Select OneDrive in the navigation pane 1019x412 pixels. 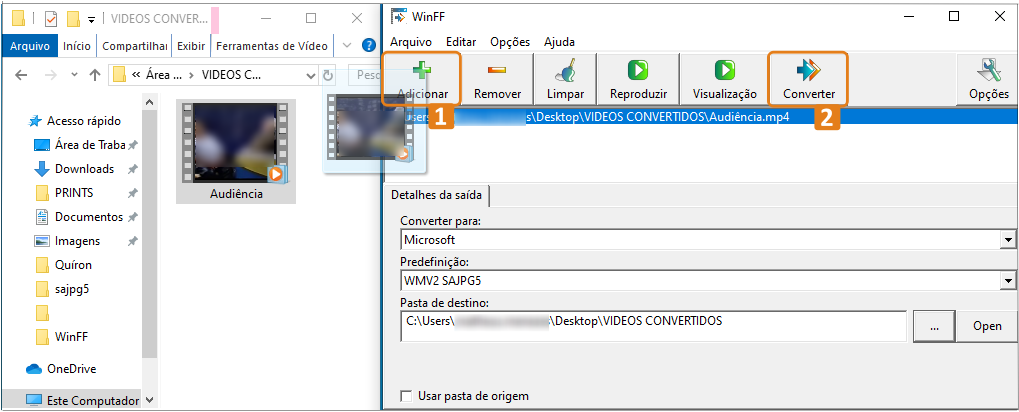(x=71, y=369)
